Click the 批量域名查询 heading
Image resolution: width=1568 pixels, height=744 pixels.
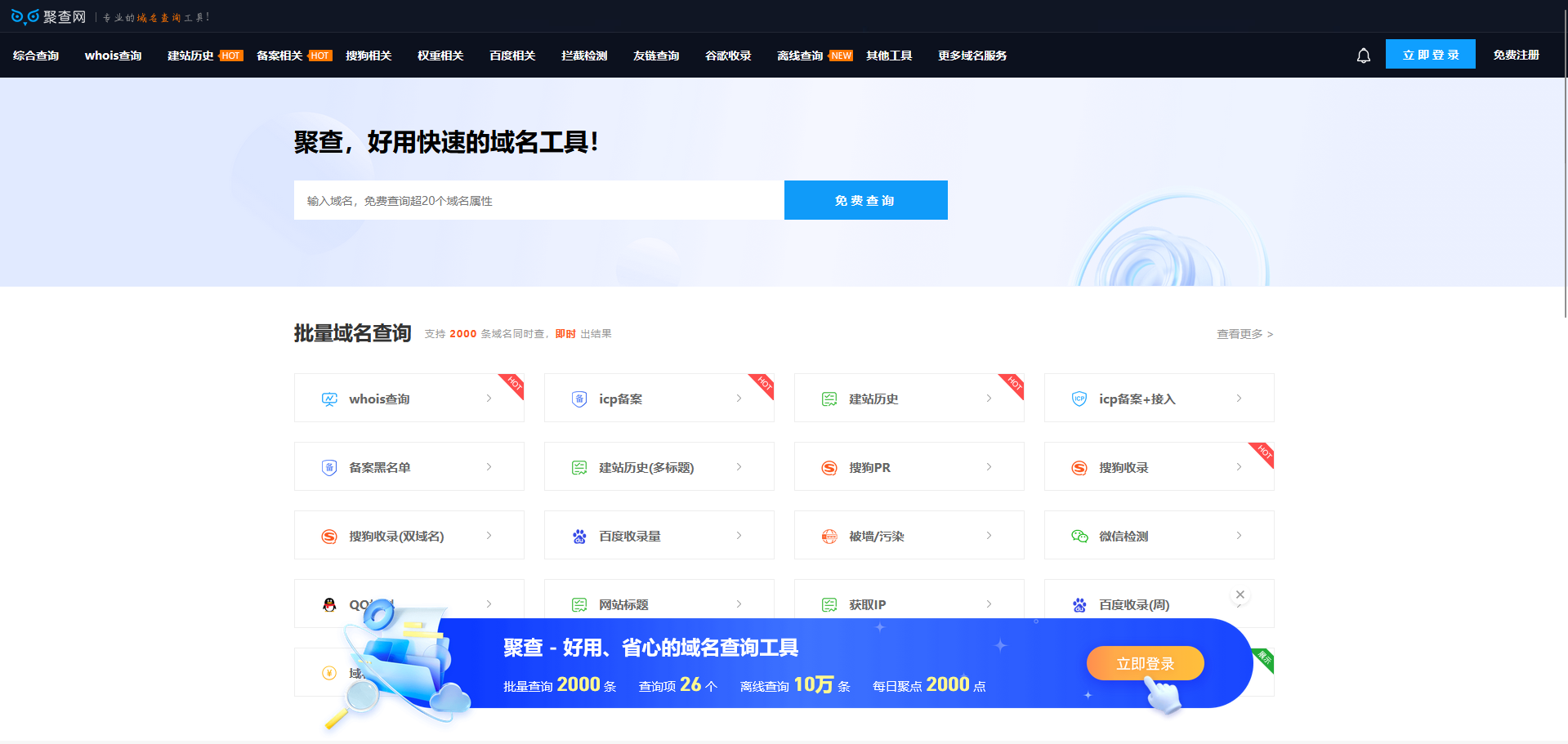(x=352, y=333)
